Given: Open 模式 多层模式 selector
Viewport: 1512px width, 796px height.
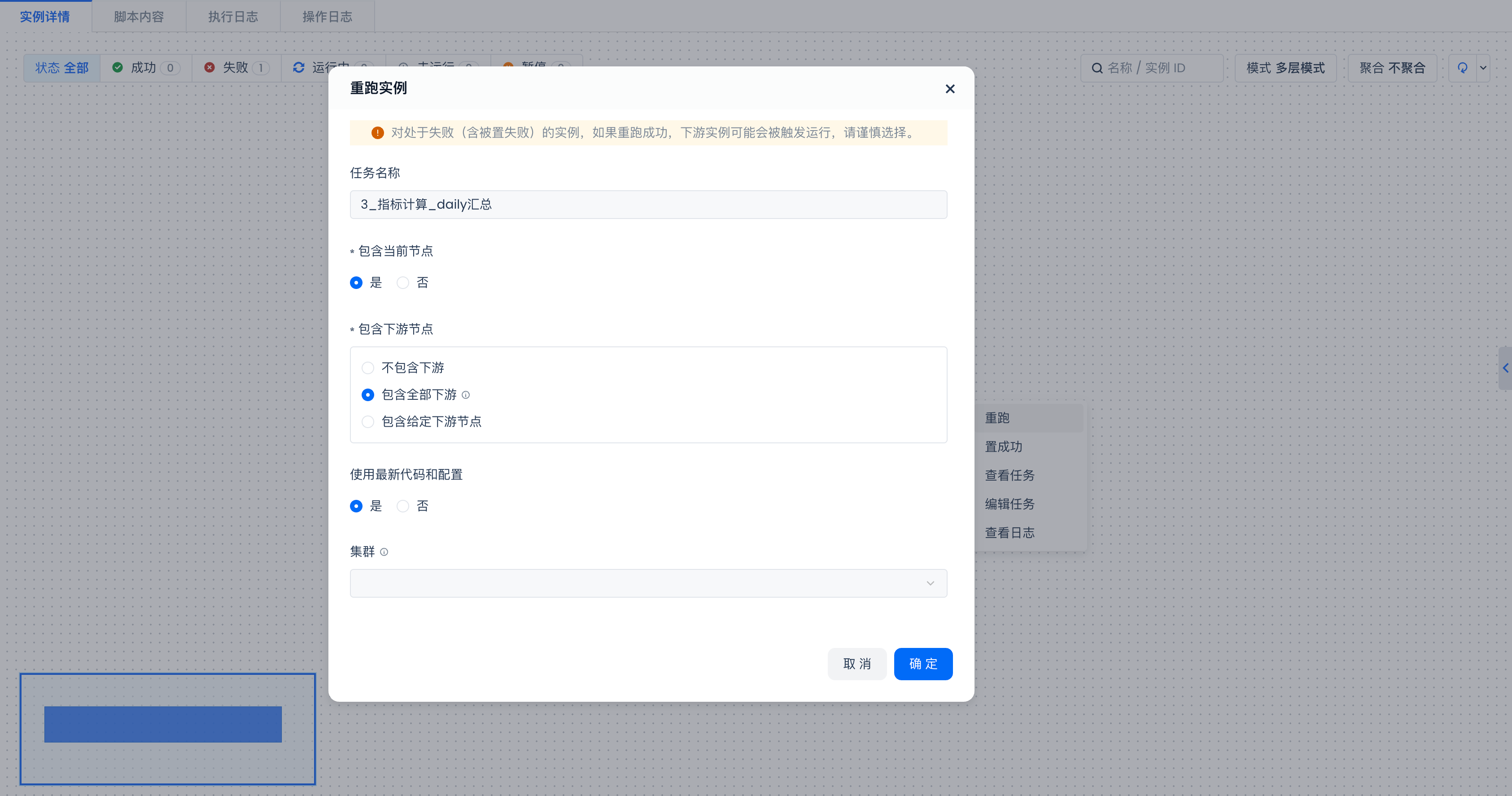Looking at the screenshot, I should (1285, 68).
